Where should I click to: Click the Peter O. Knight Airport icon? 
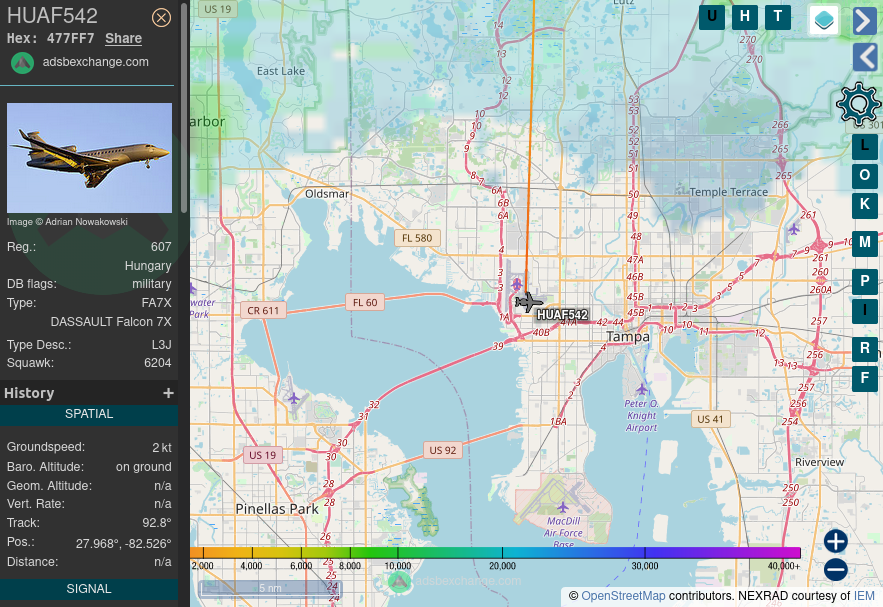(x=641, y=389)
